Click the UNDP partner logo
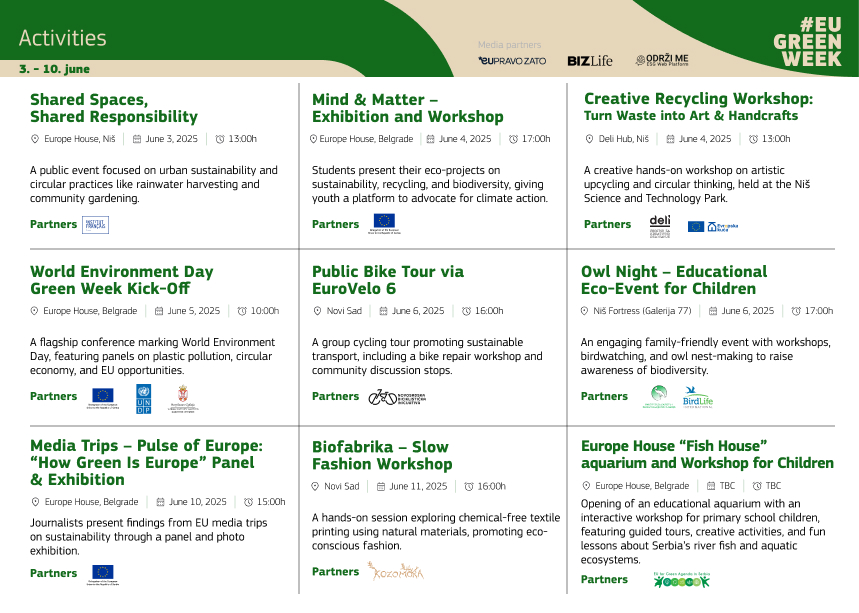Image resolution: width=859 pixels, height=613 pixels. (144, 399)
